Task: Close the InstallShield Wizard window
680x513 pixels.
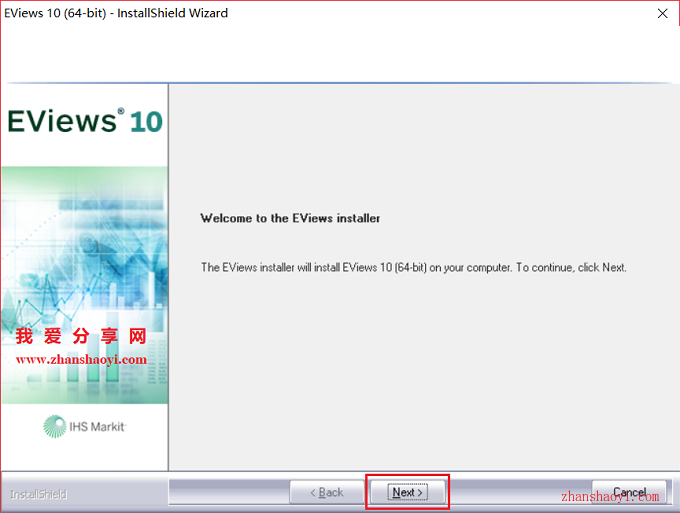Action: 662,13
